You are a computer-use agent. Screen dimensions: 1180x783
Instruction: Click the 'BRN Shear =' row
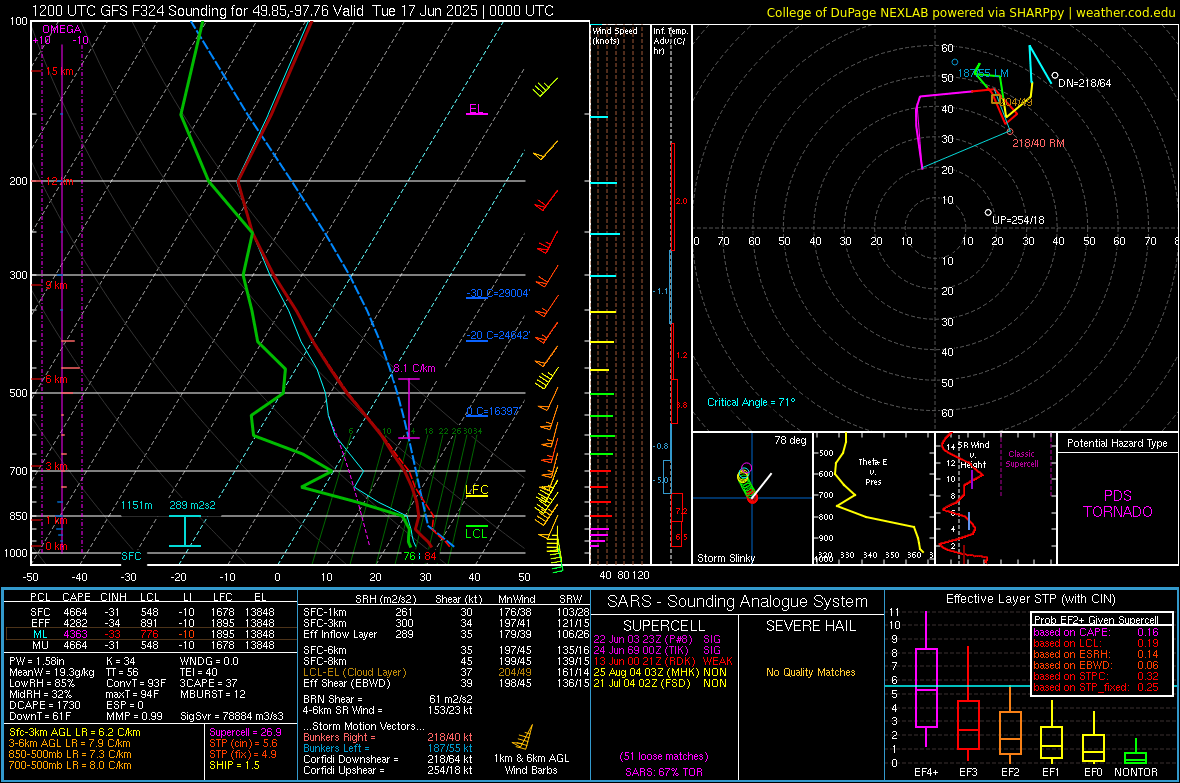coord(388,699)
